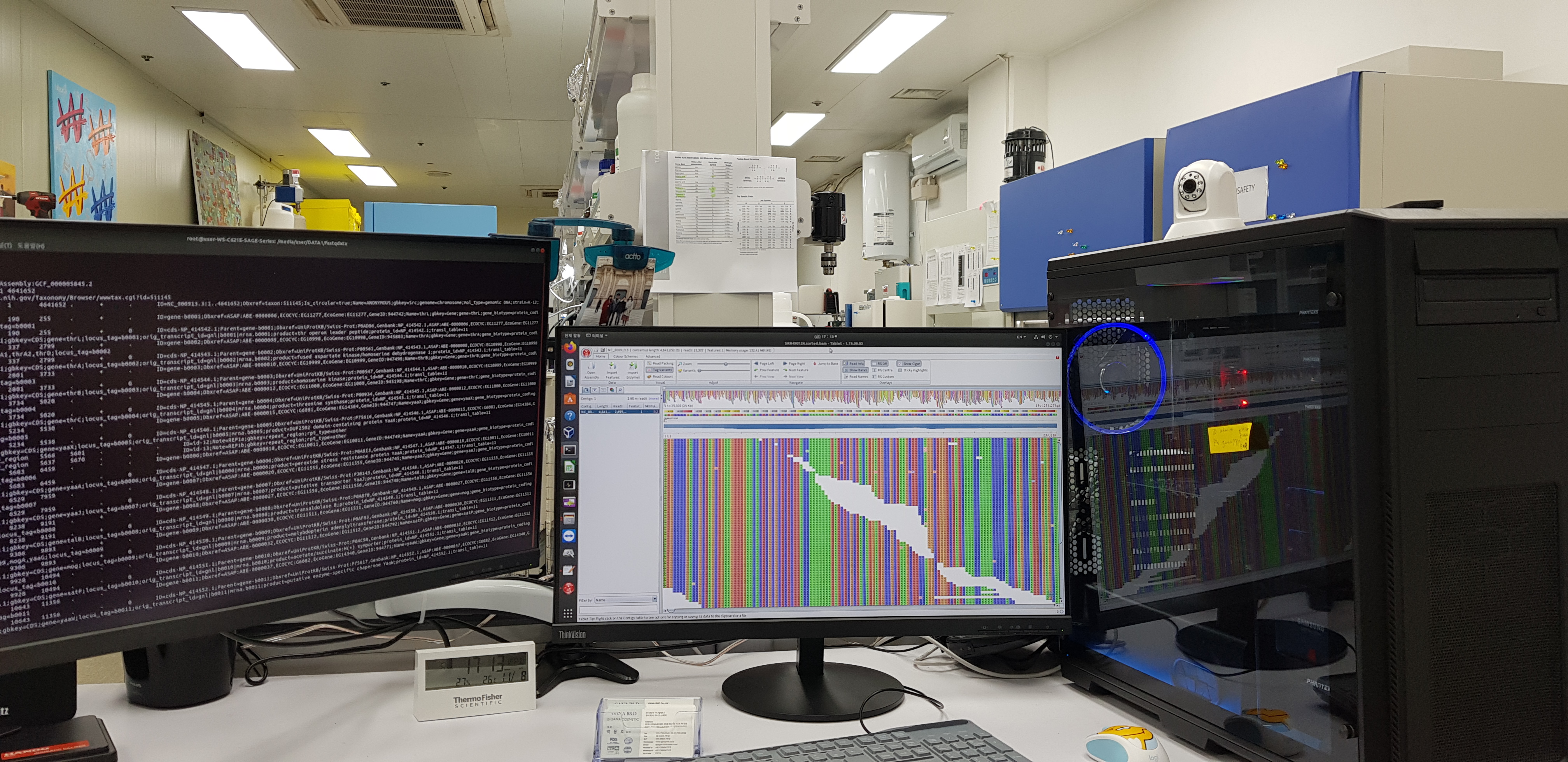Screen dimensions: 1568x762
Task: Switch to the Advanced ribbon tab
Action: pyautogui.click(x=653, y=357)
